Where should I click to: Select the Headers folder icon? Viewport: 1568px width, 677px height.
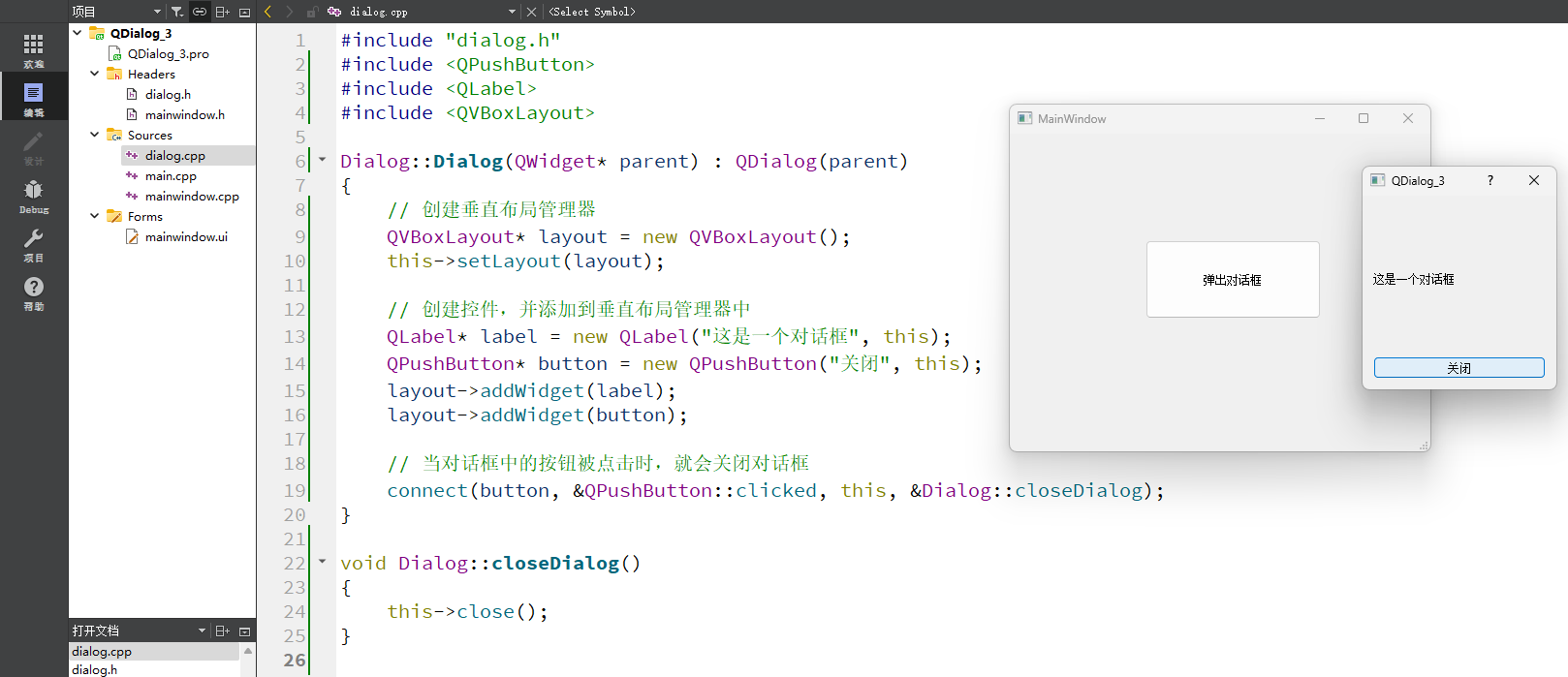tap(114, 74)
